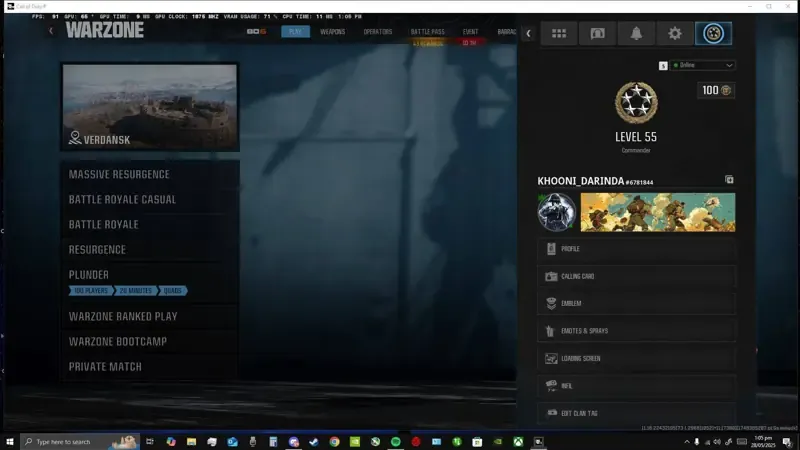
Task: Open the settings gear icon
Action: pyautogui.click(x=675, y=34)
